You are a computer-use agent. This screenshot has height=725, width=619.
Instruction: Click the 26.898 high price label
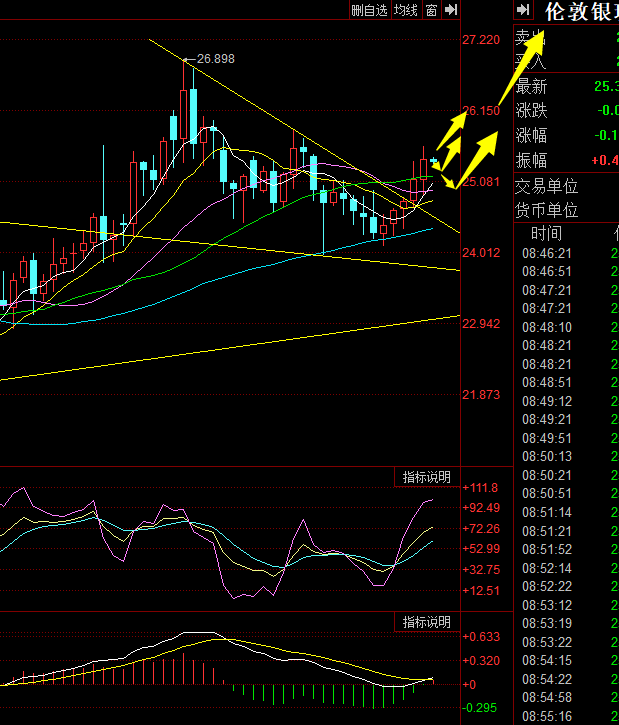point(215,59)
